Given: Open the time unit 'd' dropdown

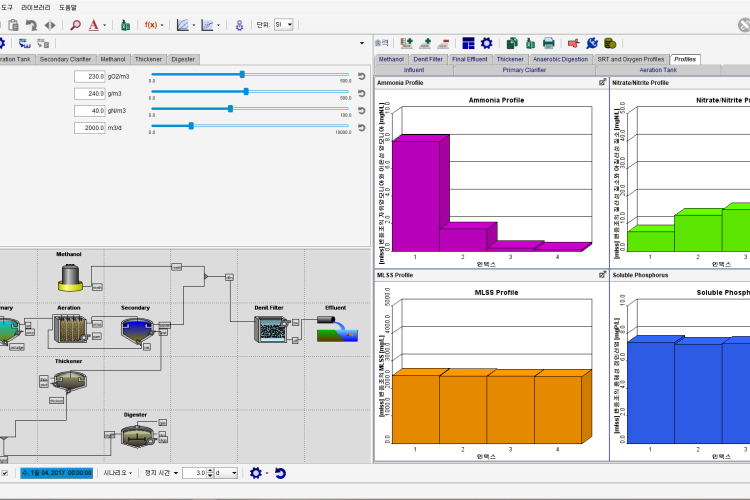Looking at the screenshot, I should coord(226,473).
